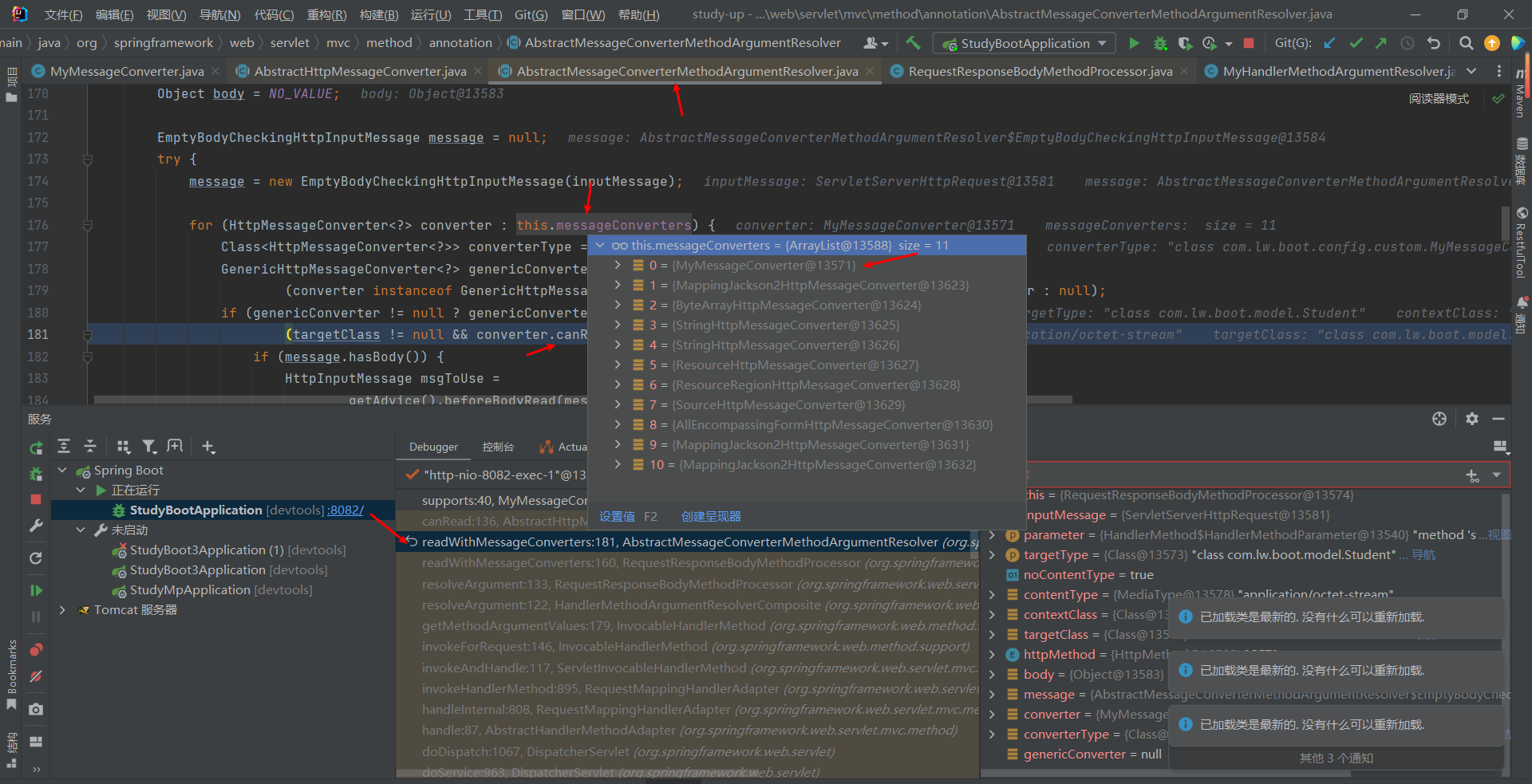1532x784 pixels.
Task: Click Collapse All icon in Services toolbar
Action: (x=90, y=447)
